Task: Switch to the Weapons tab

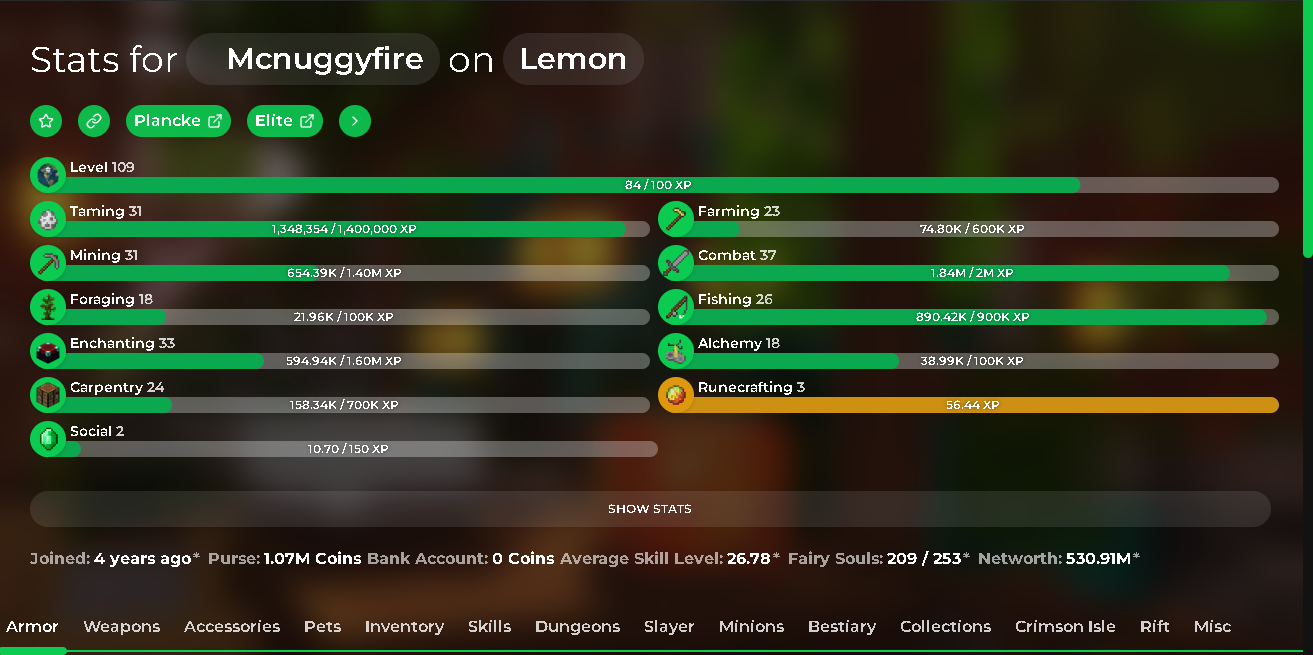Action: 122,626
